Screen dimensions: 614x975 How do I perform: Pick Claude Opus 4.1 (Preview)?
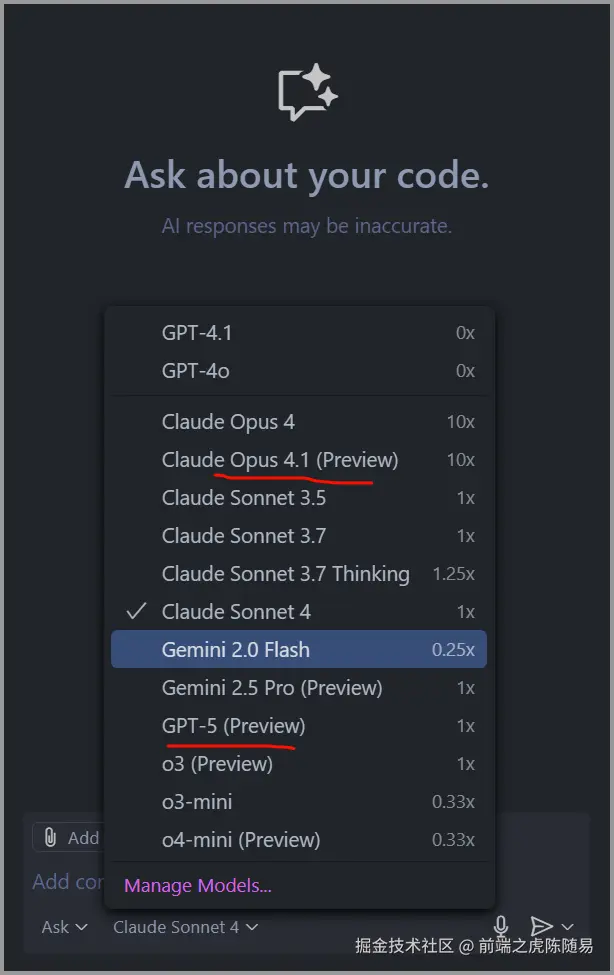(279, 459)
